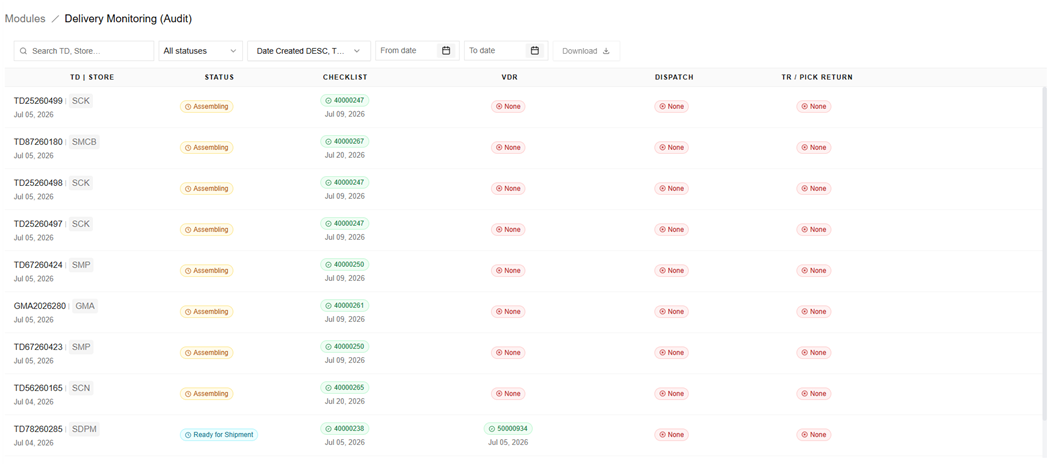The image size is (1054, 466).
Task: Open TD87260180 row entry
Action: [x=38, y=142]
